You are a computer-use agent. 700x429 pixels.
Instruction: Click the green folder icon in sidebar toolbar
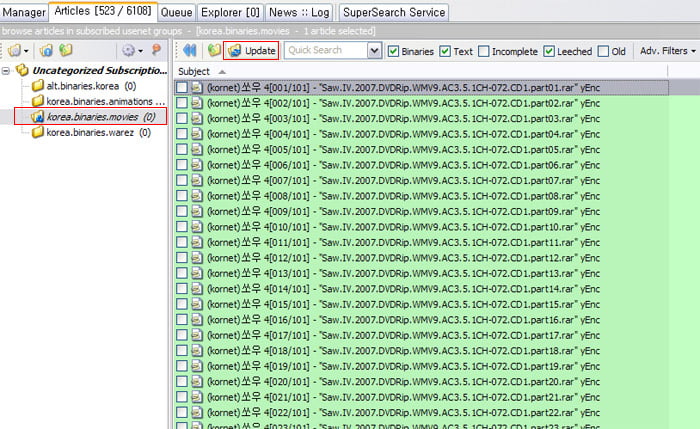click(x=65, y=50)
